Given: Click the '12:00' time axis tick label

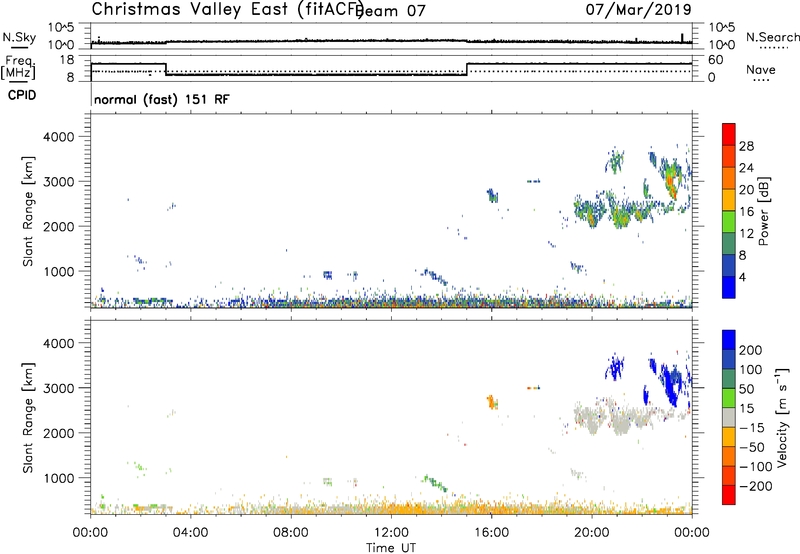Looking at the screenshot, I should point(391,533).
